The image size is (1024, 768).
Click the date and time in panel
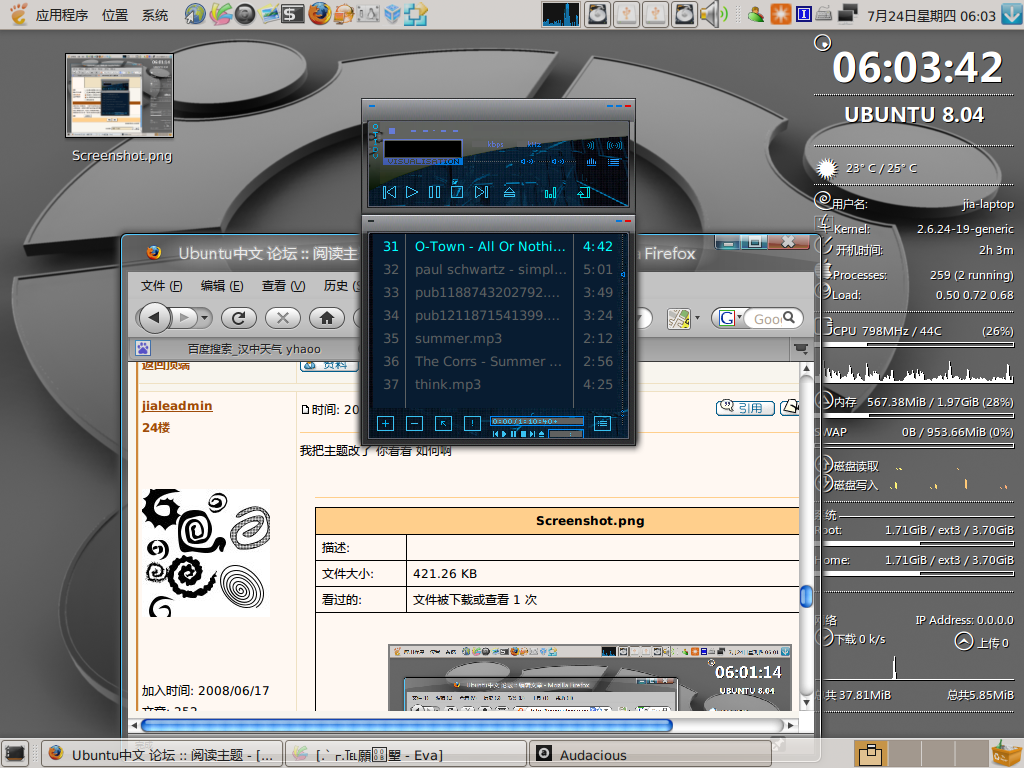tap(931, 15)
